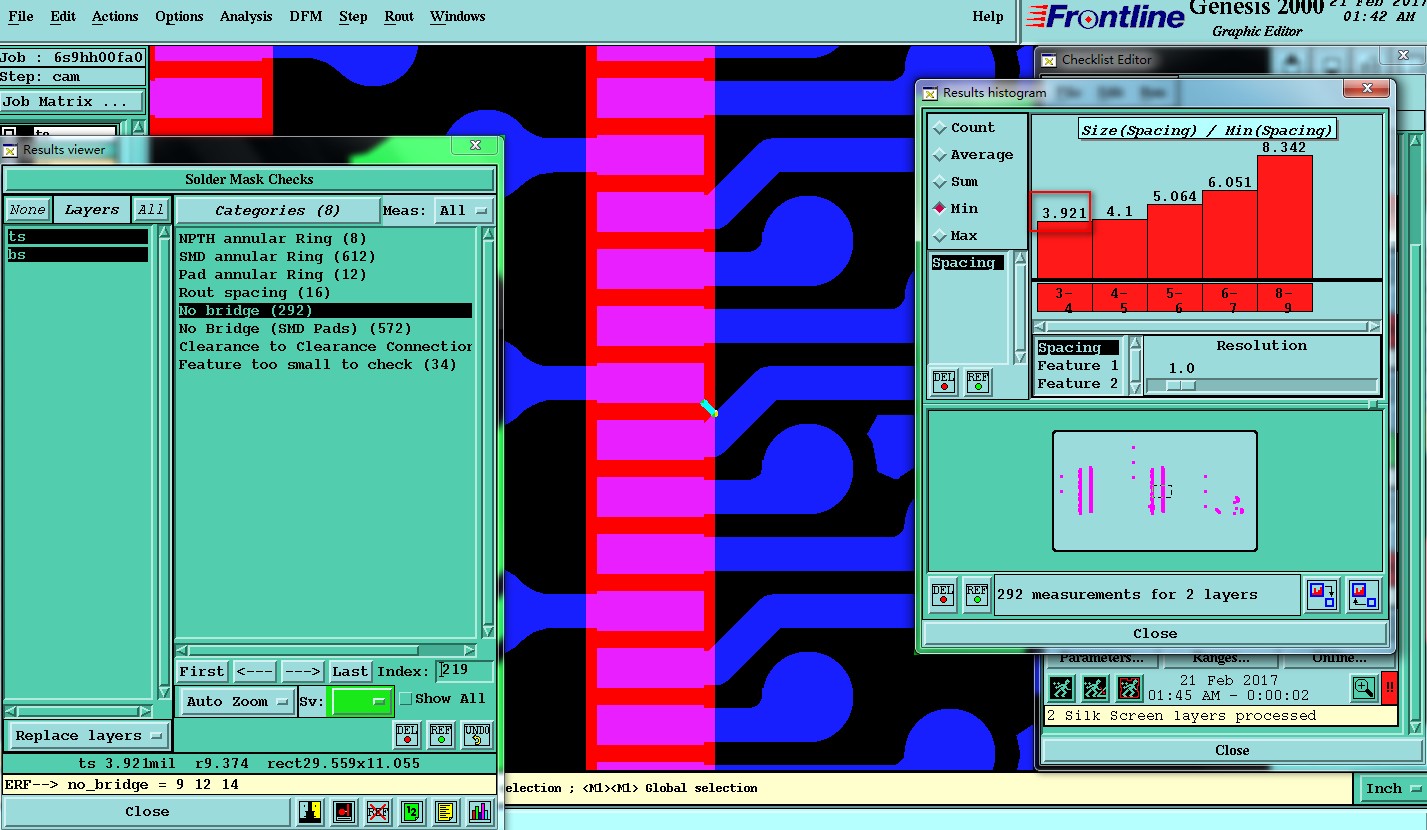Open Analysis menu

click(245, 17)
